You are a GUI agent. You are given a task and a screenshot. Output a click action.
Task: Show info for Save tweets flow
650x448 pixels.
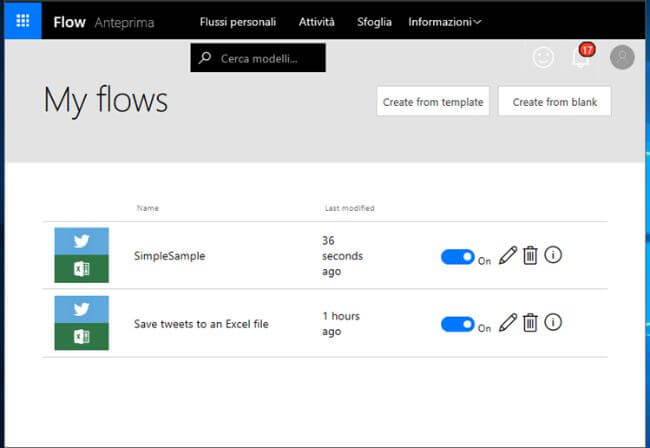[x=553, y=322]
